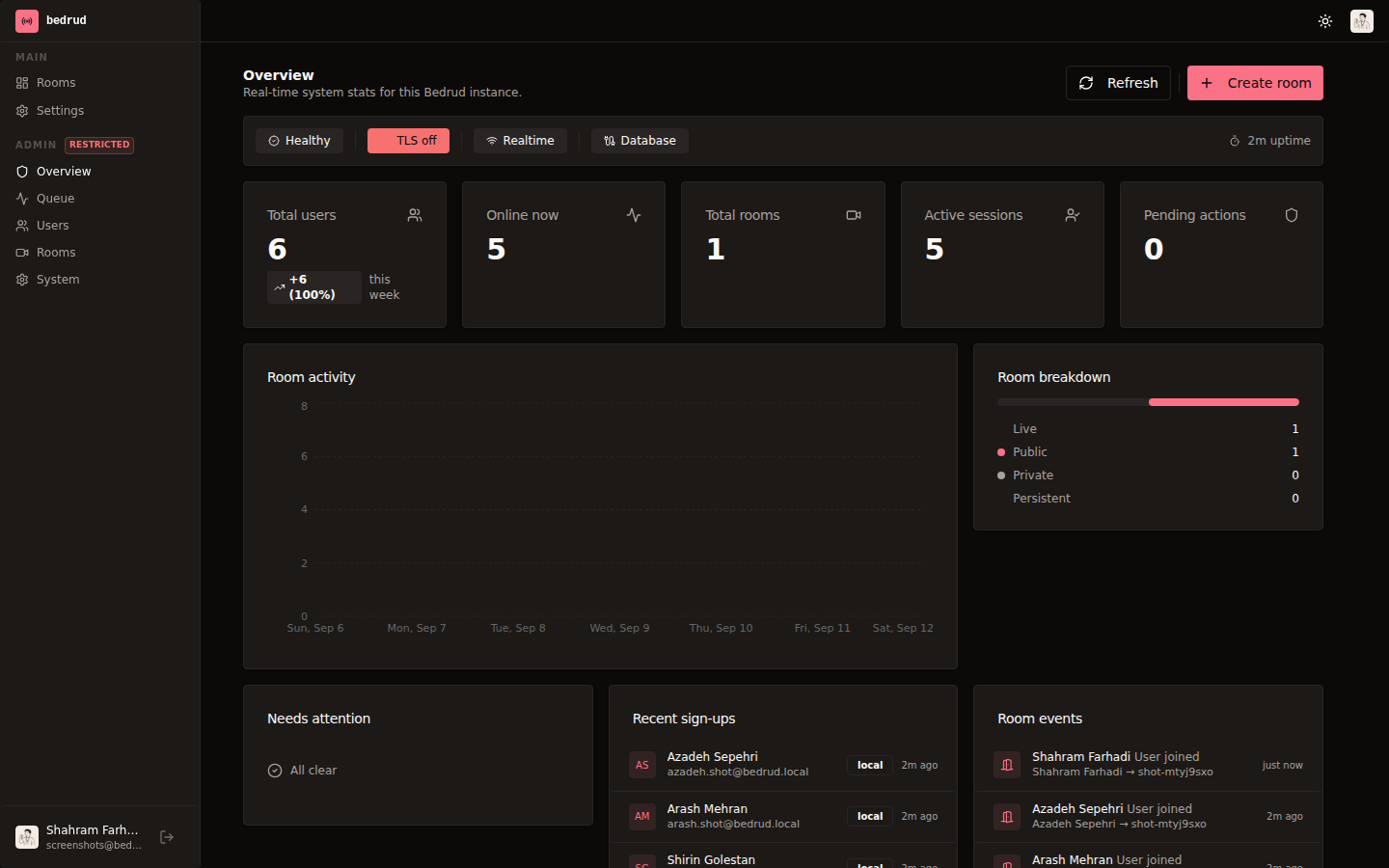This screenshot has width=1389, height=868.
Task: Click the Room activity heading
Action: tap(311, 377)
